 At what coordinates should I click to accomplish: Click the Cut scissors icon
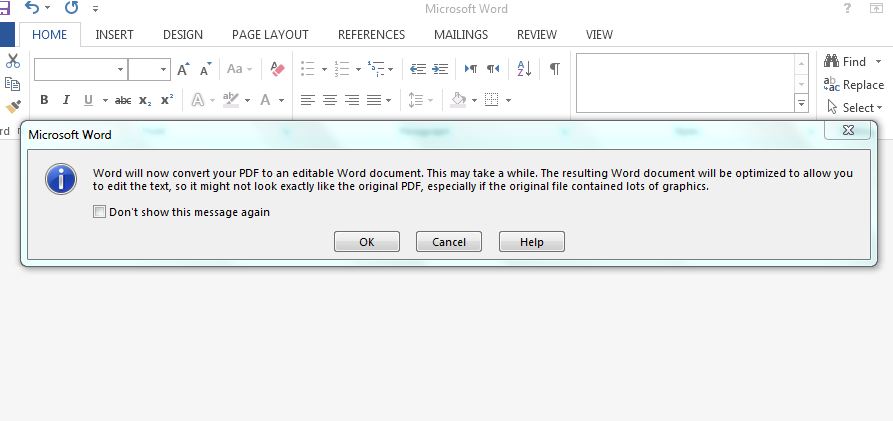click(x=13, y=60)
